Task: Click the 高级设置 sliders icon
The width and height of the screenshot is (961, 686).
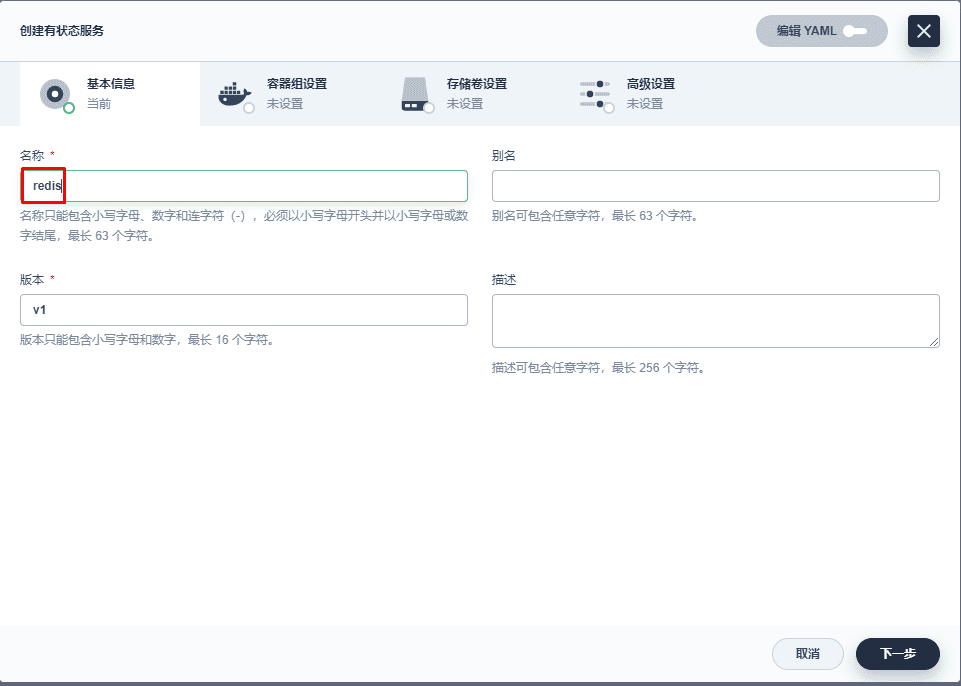Action: (596, 95)
